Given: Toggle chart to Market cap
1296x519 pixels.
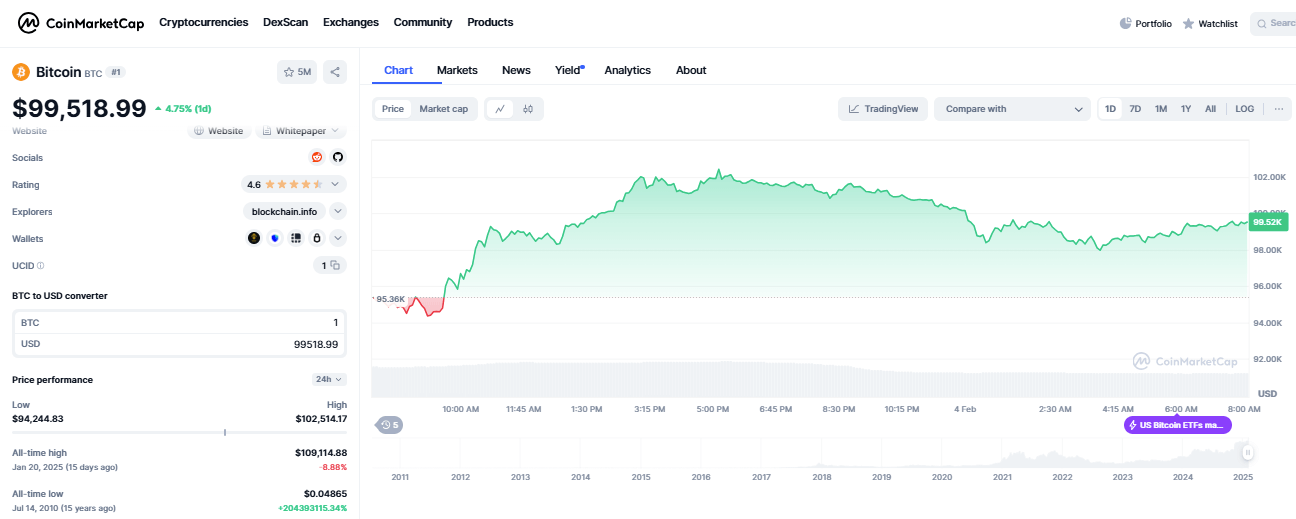Looking at the screenshot, I should point(443,109).
